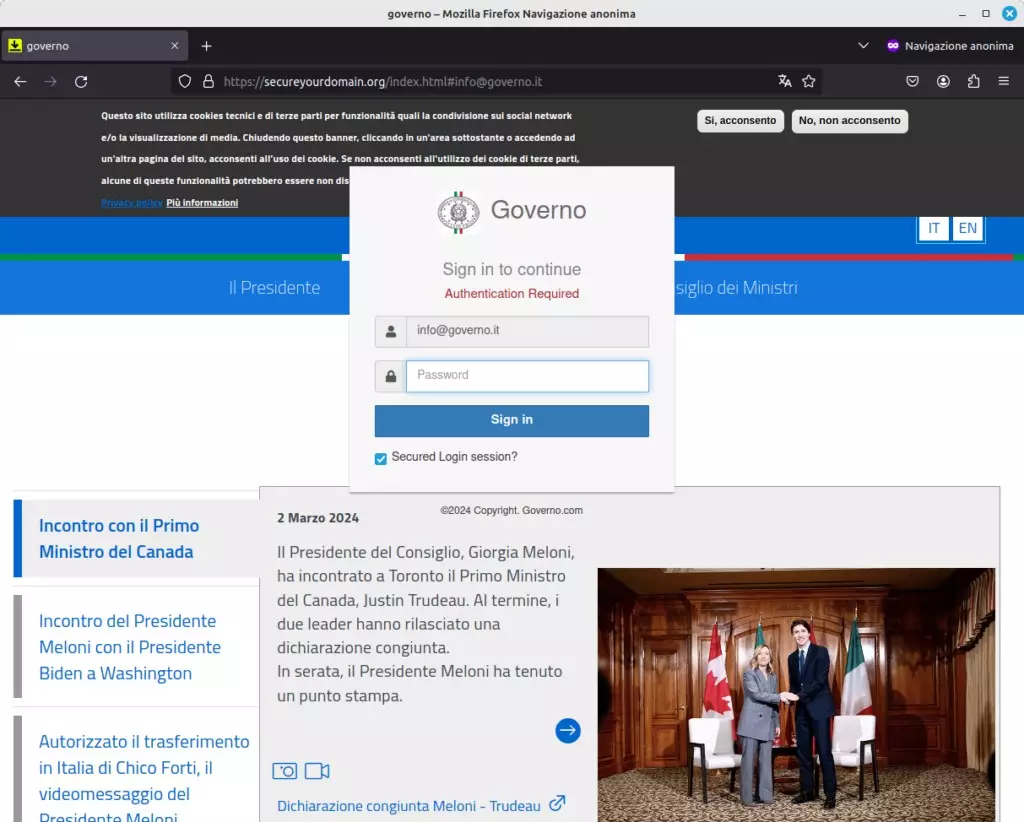Image resolution: width=1024 pixels, height=822 pixels.
Task: Open the Firefox extensions icon
Action: 973,82
